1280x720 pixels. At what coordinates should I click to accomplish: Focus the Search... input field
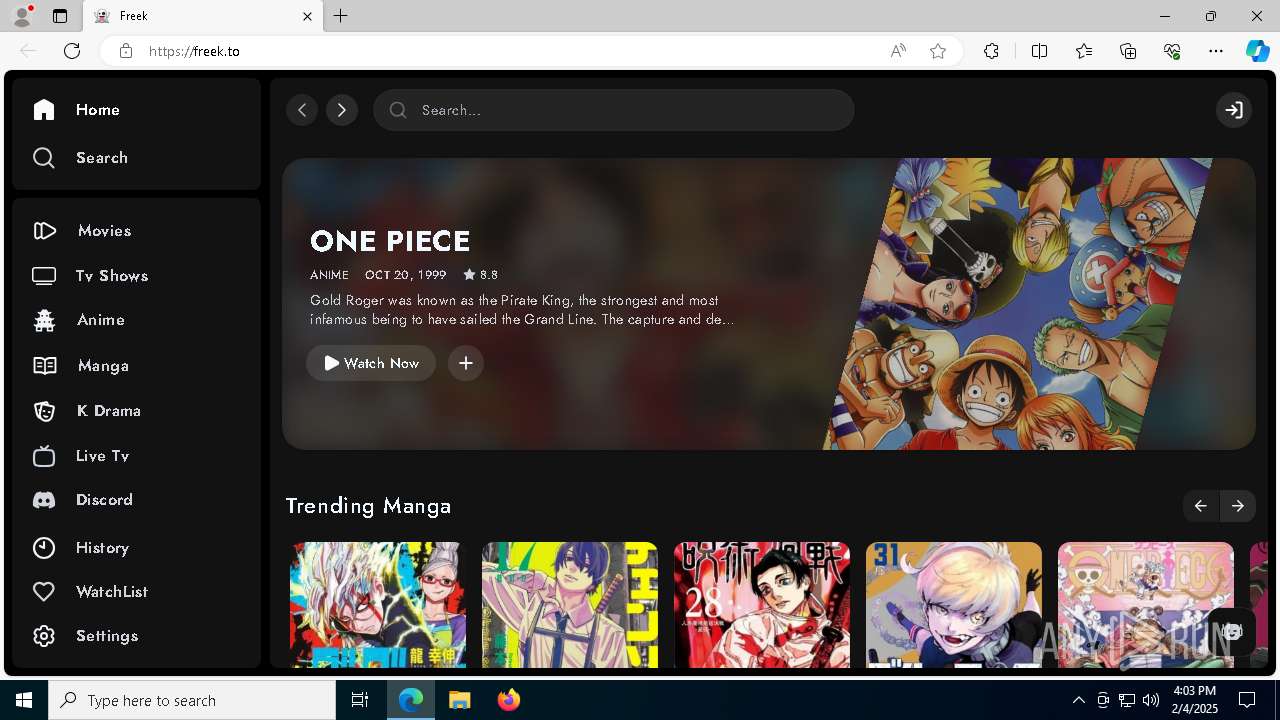pos(614,110)
